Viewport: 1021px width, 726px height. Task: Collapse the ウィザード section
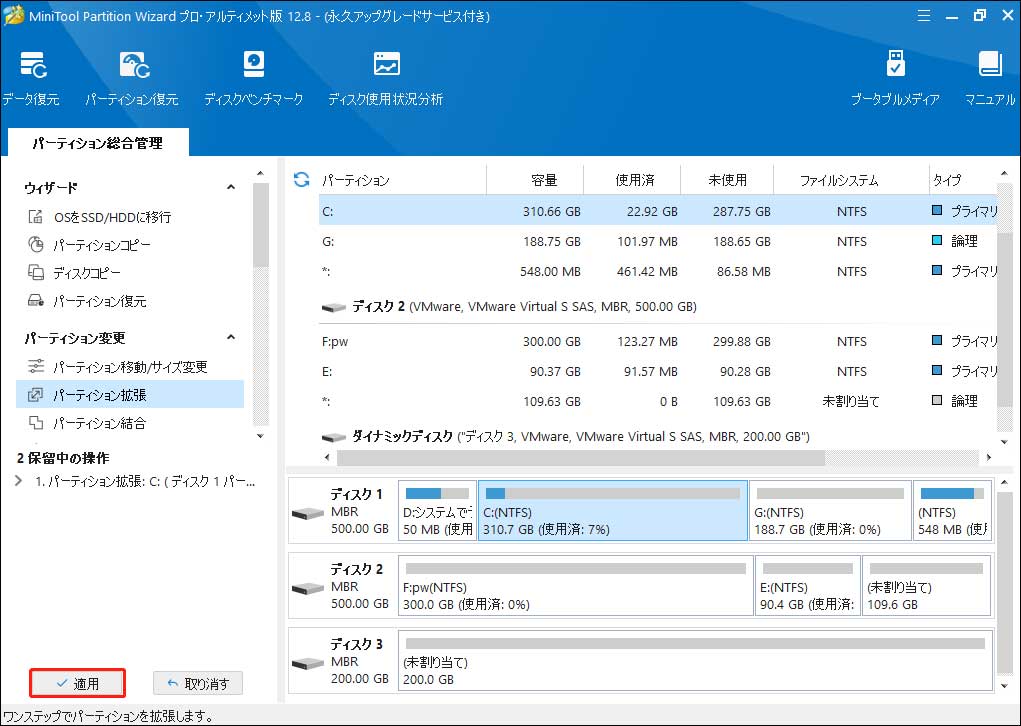tap(231, 188)
